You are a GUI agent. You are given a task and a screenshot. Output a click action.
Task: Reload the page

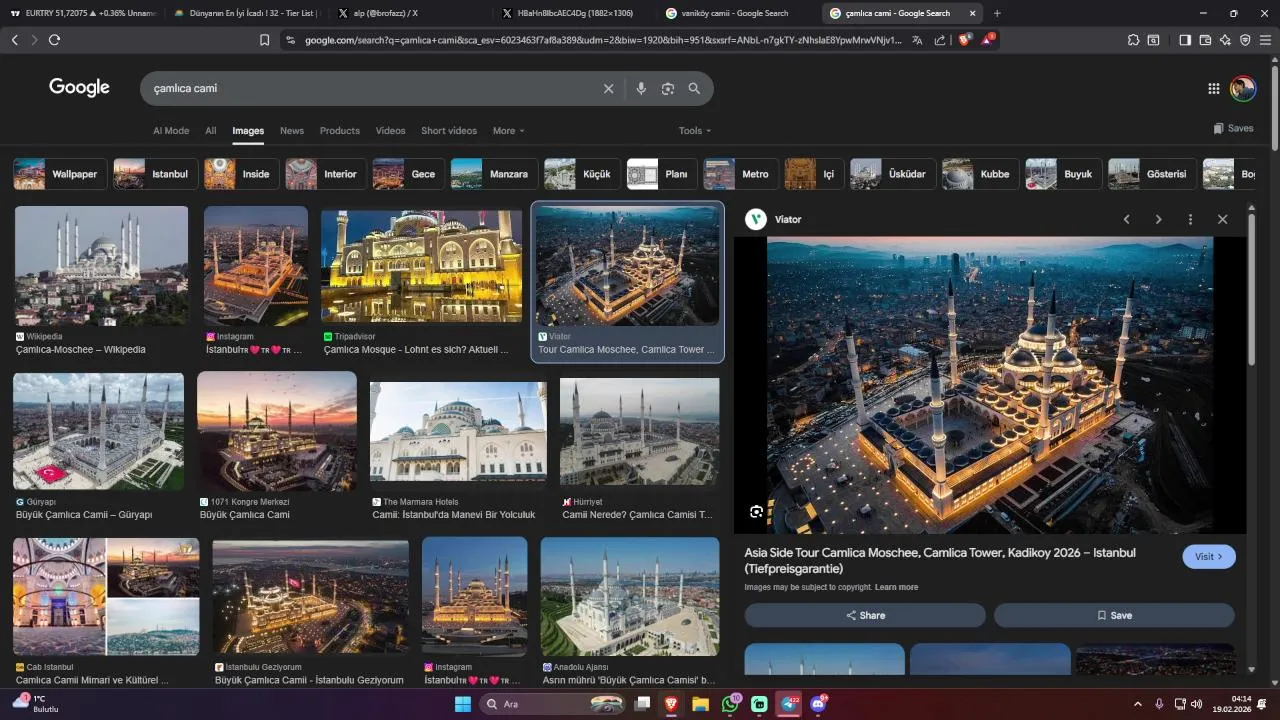[x=54, y=40]
